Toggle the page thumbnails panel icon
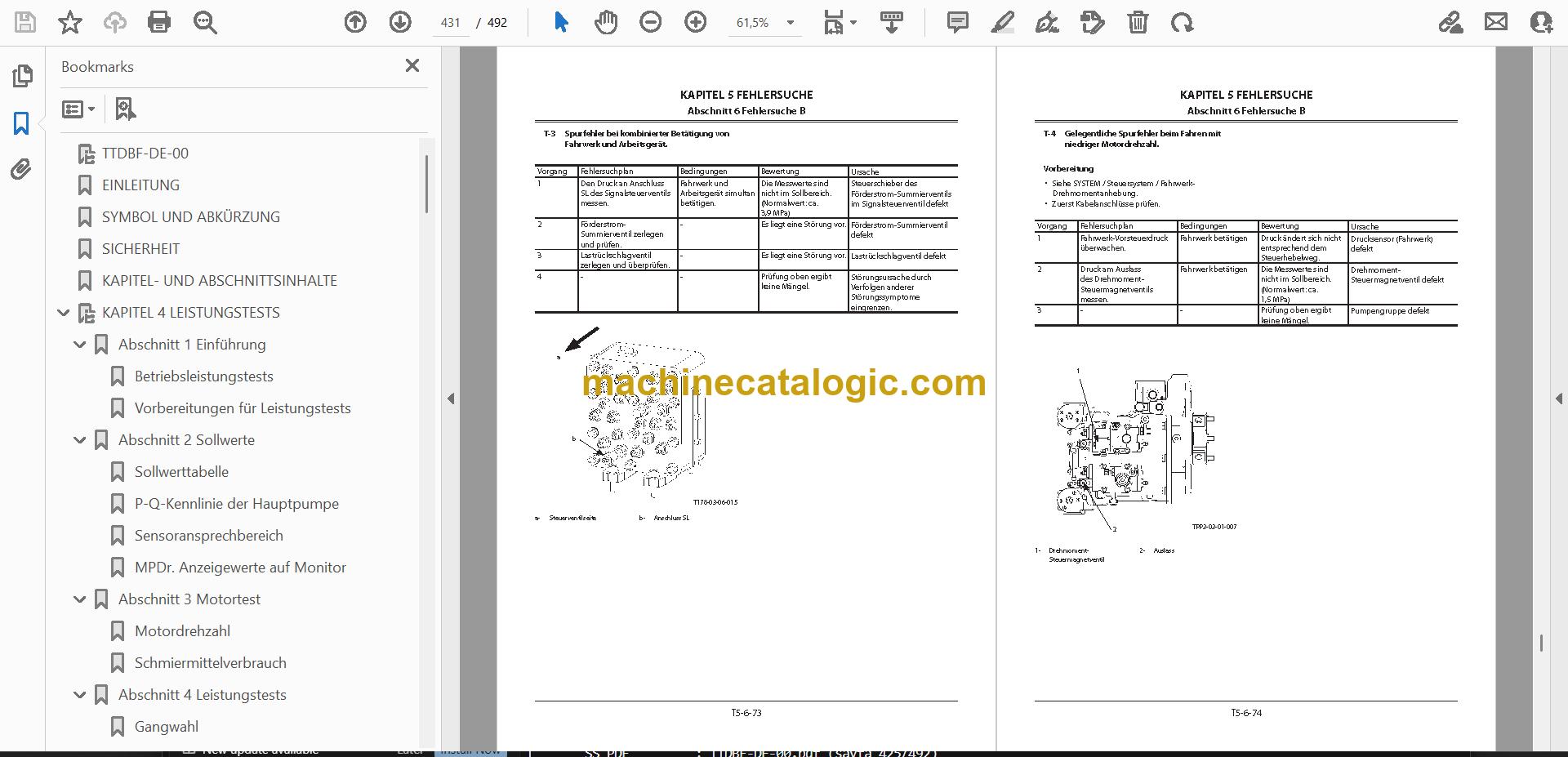Viewport: 1568px width, 757px height. click(22, 76)
